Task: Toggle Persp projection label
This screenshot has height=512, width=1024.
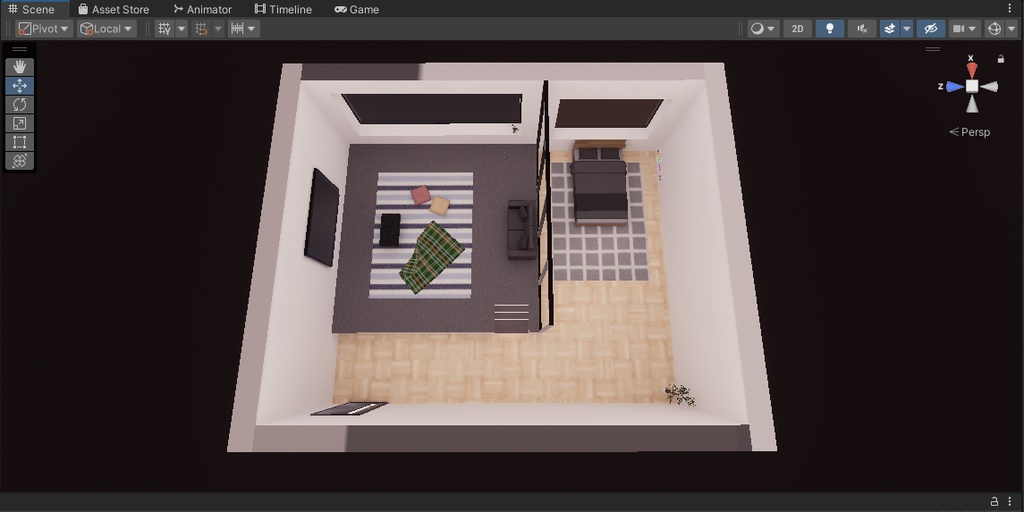Action: pos(970,132)
